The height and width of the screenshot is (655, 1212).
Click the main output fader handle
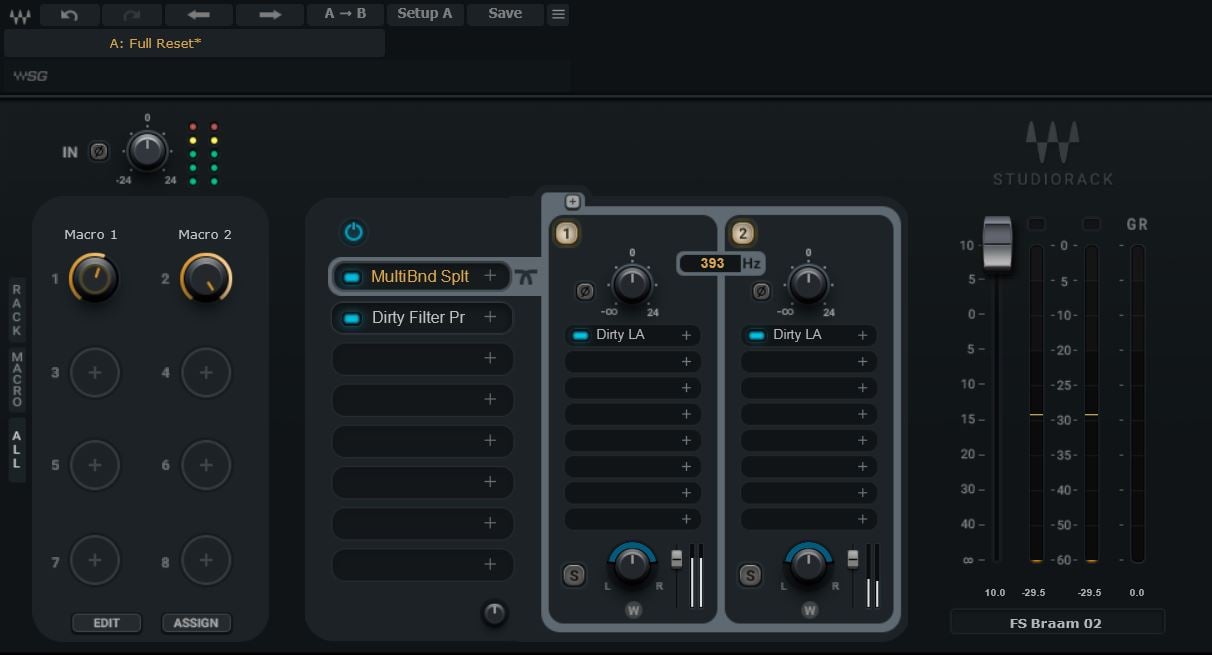point(996,243)
